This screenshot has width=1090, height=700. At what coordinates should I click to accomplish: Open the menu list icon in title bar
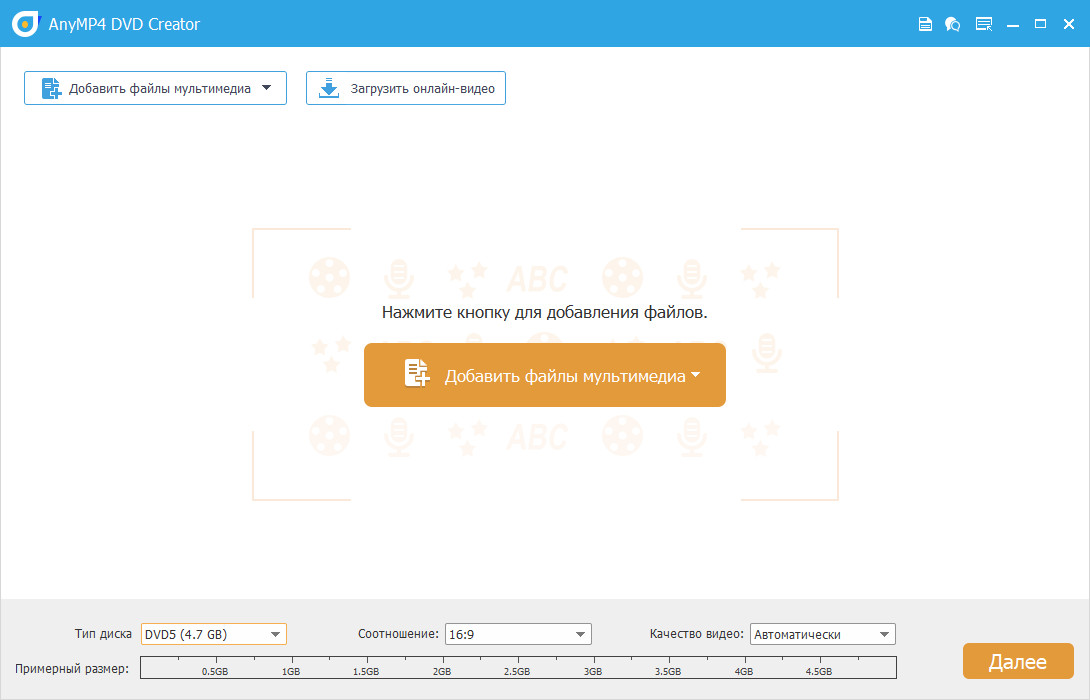coord(984,24)
